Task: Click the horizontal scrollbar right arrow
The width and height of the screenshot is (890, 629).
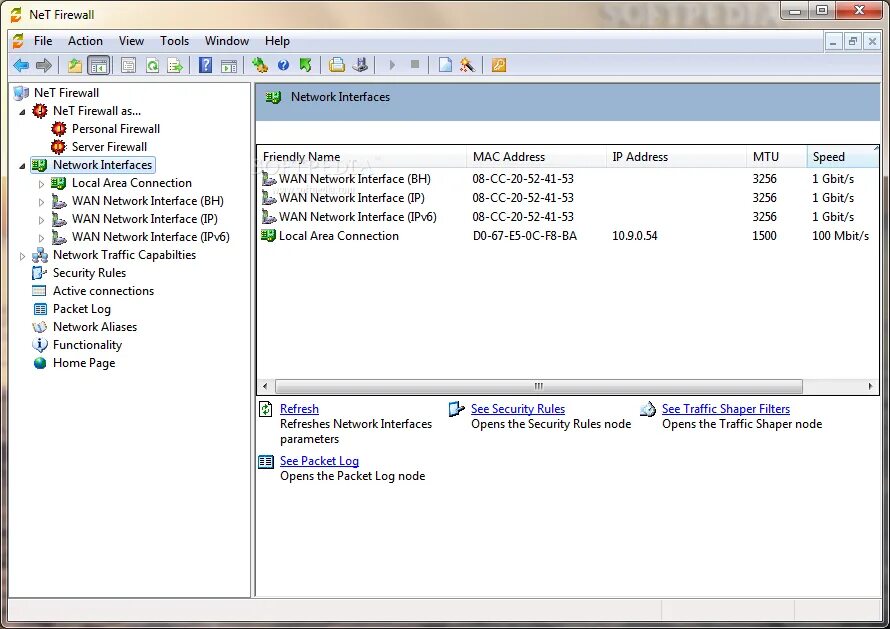Action: click(x=871, y=387)
